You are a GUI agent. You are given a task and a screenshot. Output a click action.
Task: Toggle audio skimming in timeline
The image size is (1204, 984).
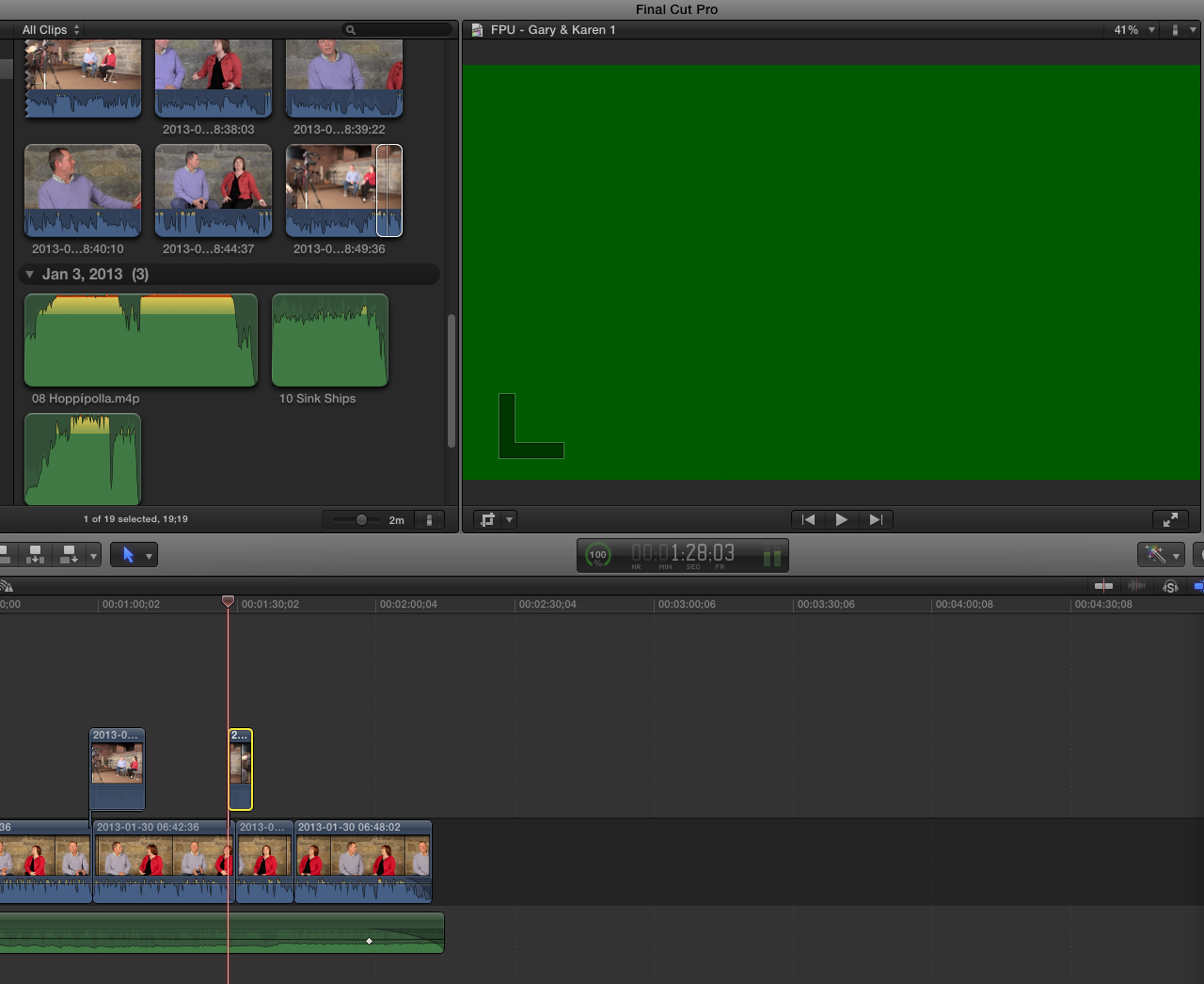pyautogui.click(x=1136, y=586)
